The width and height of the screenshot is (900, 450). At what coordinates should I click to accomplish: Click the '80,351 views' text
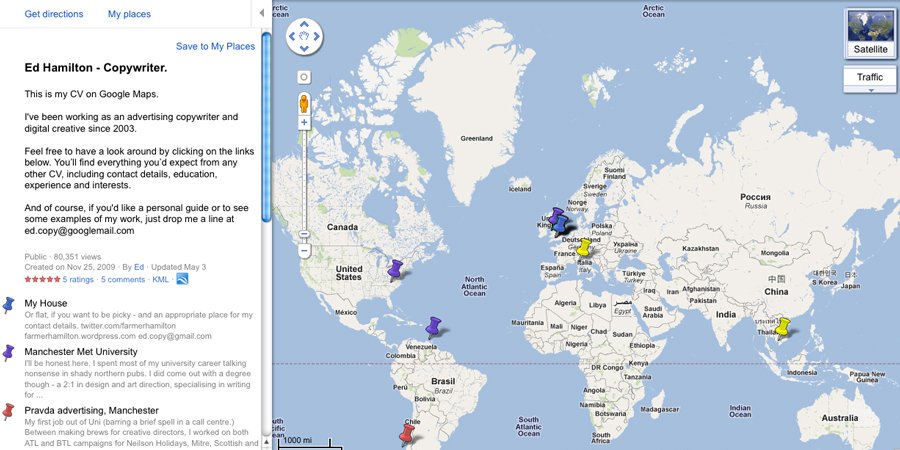pos(76,257)
